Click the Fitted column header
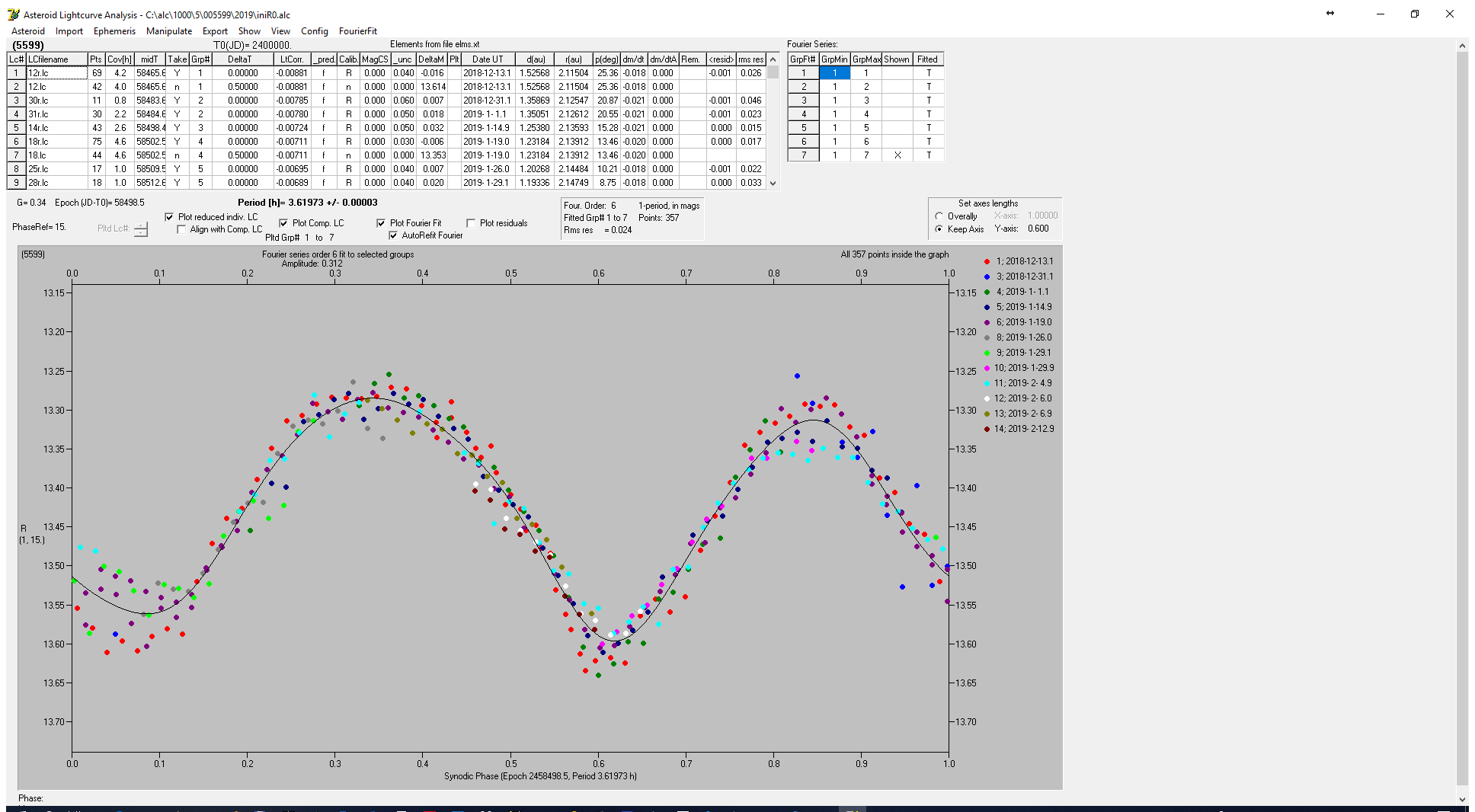 (x=928, y=59)
